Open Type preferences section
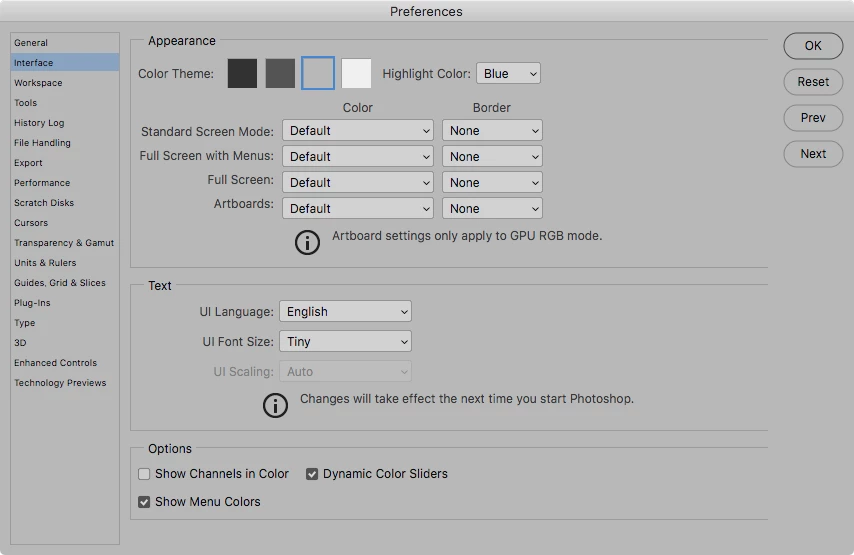The height and width of the screenshot is (555, 854). tap(65, 322)
